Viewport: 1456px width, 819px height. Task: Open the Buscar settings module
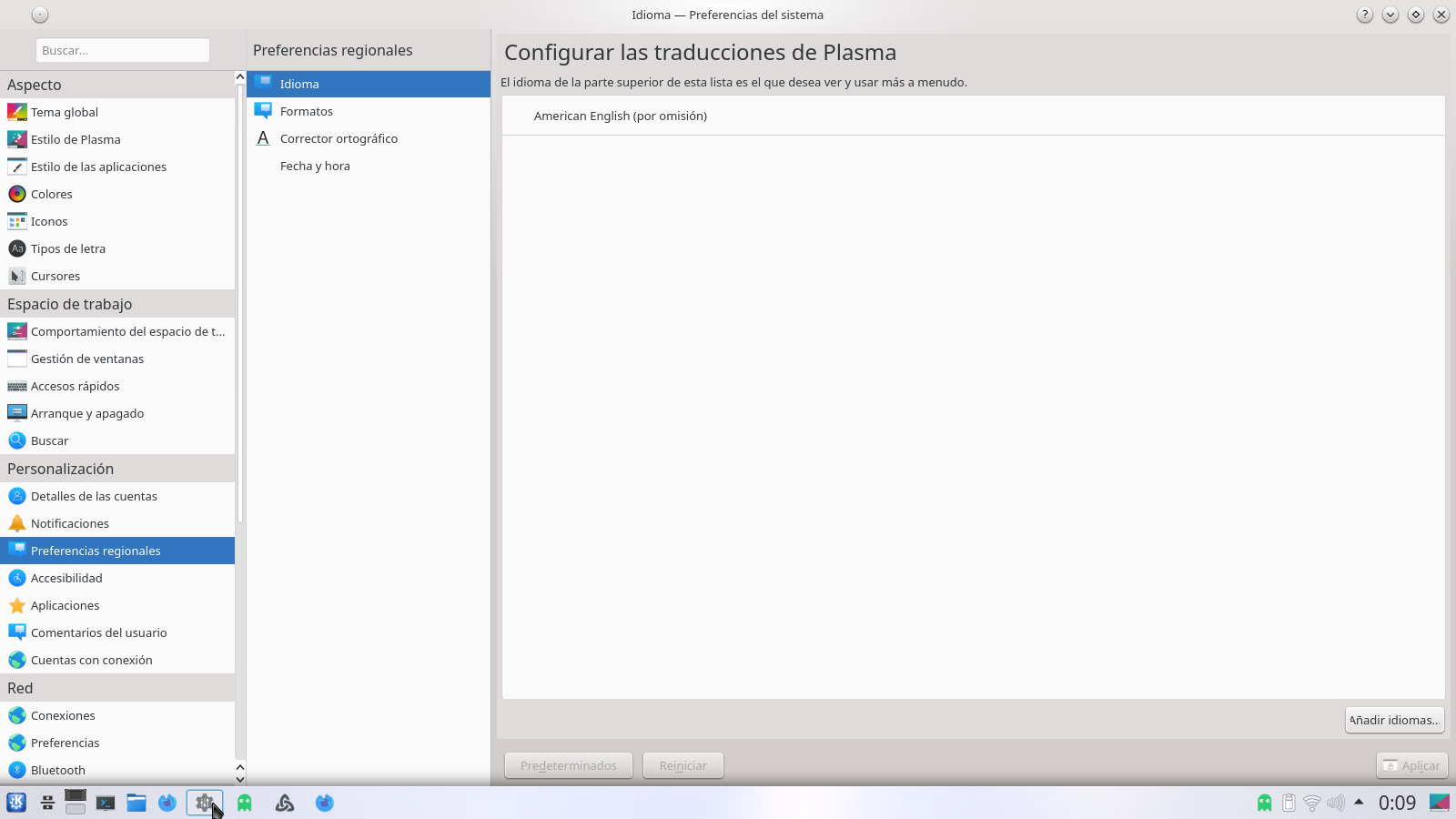pyautogui.click(x=117, y=440)
